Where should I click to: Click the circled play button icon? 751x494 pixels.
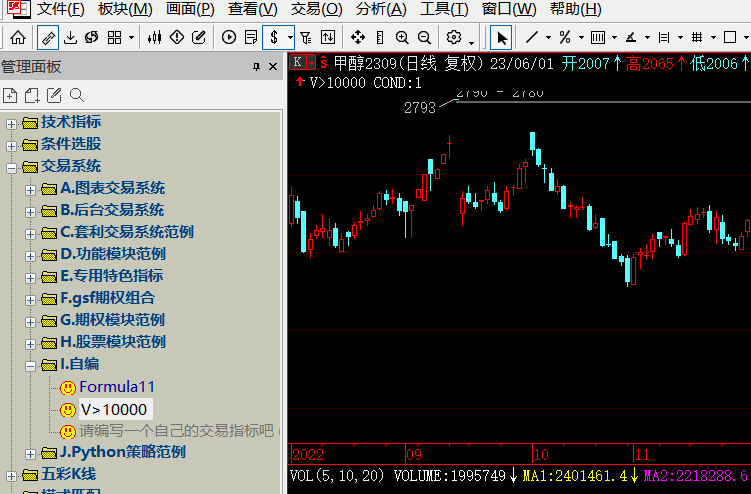(x=229, y=37)
